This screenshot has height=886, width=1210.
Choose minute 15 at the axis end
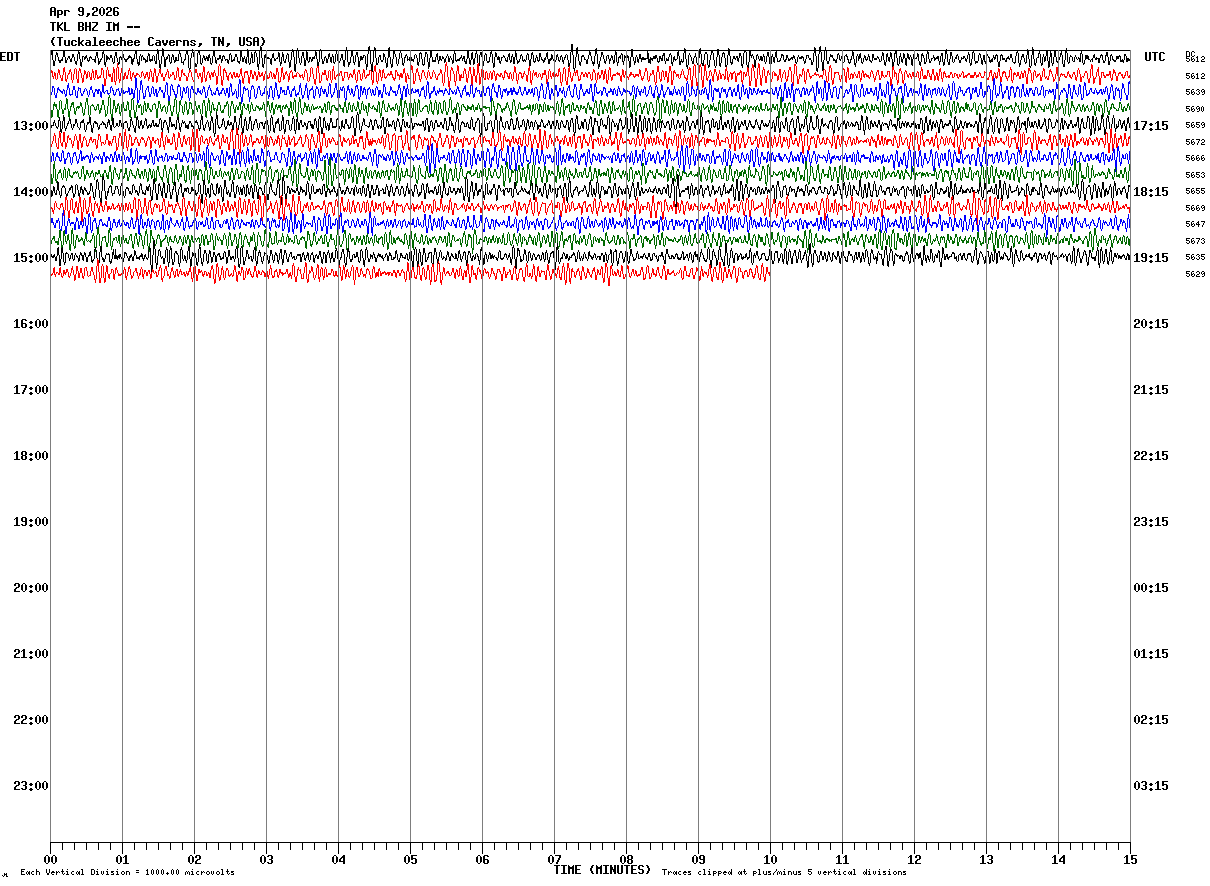click(1130, 860)
